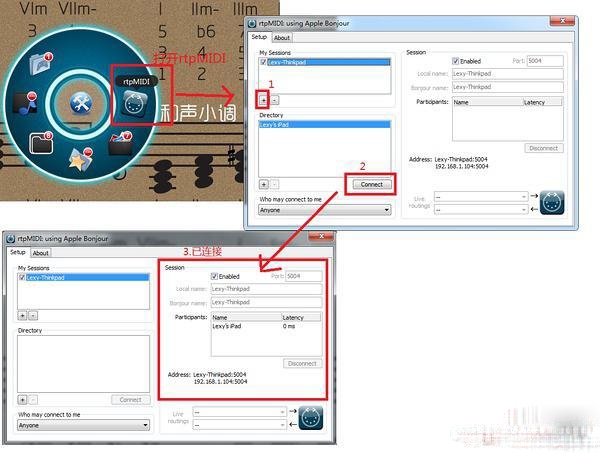This screenshot has width=600, height=454.
Task: Click the Connect button in the upper window
Action: (x=372, y=185)
